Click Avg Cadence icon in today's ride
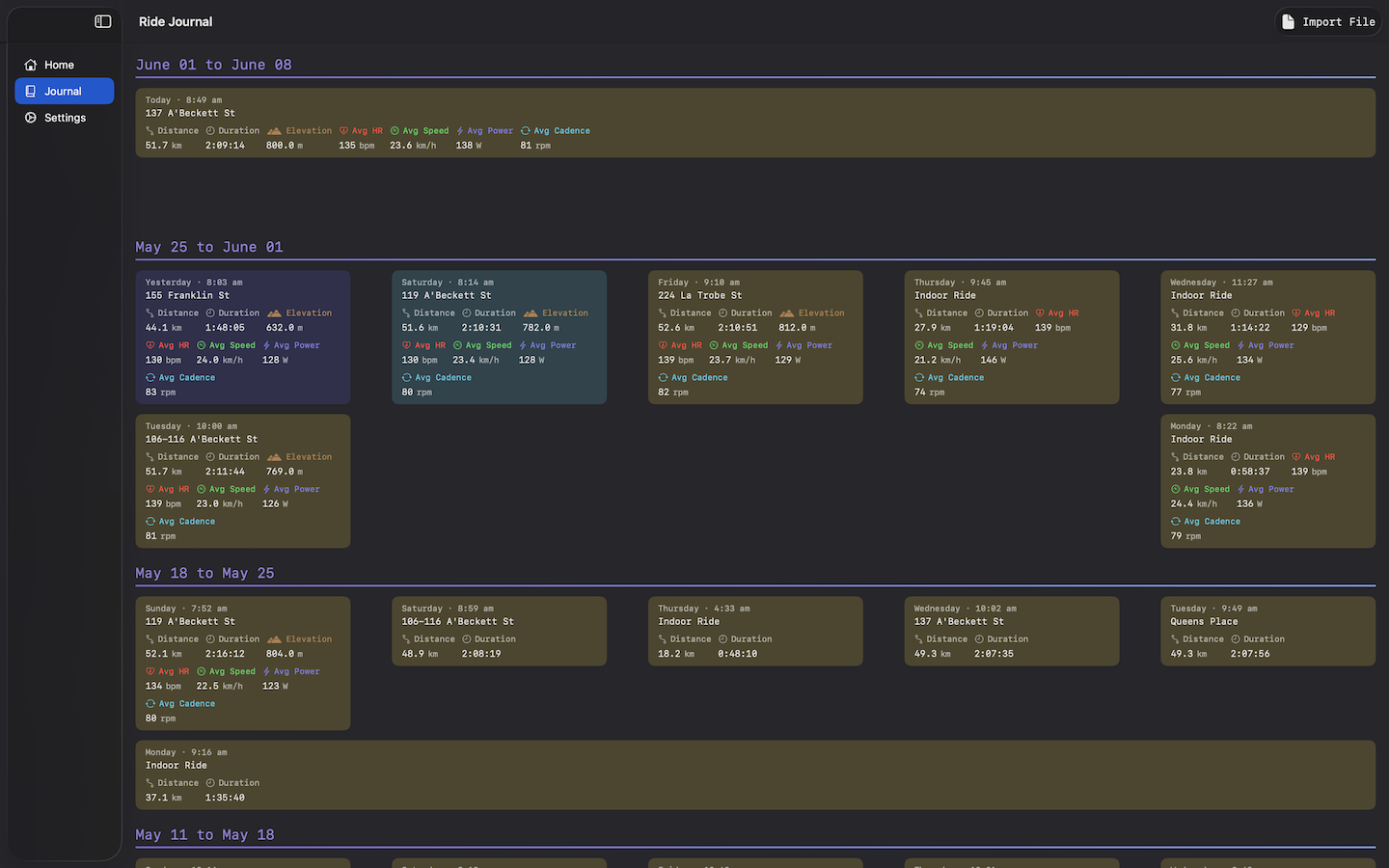 [525, 130]
